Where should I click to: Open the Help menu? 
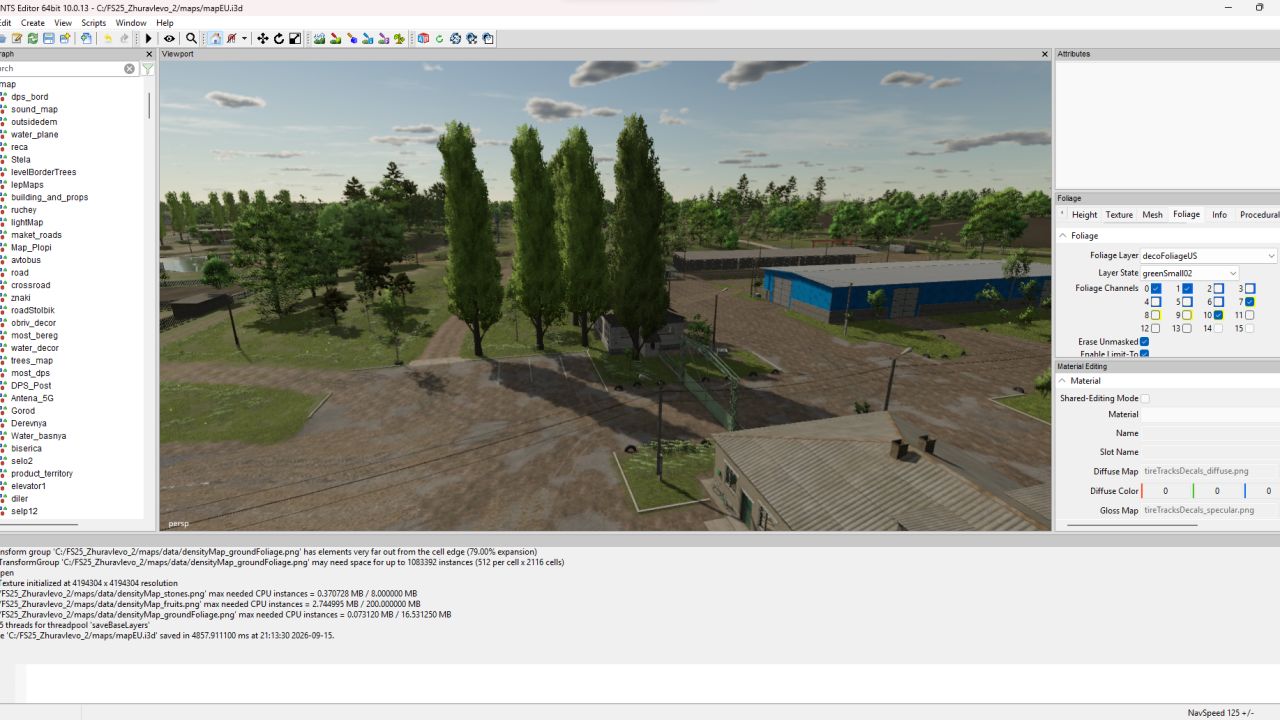point(165,23)
